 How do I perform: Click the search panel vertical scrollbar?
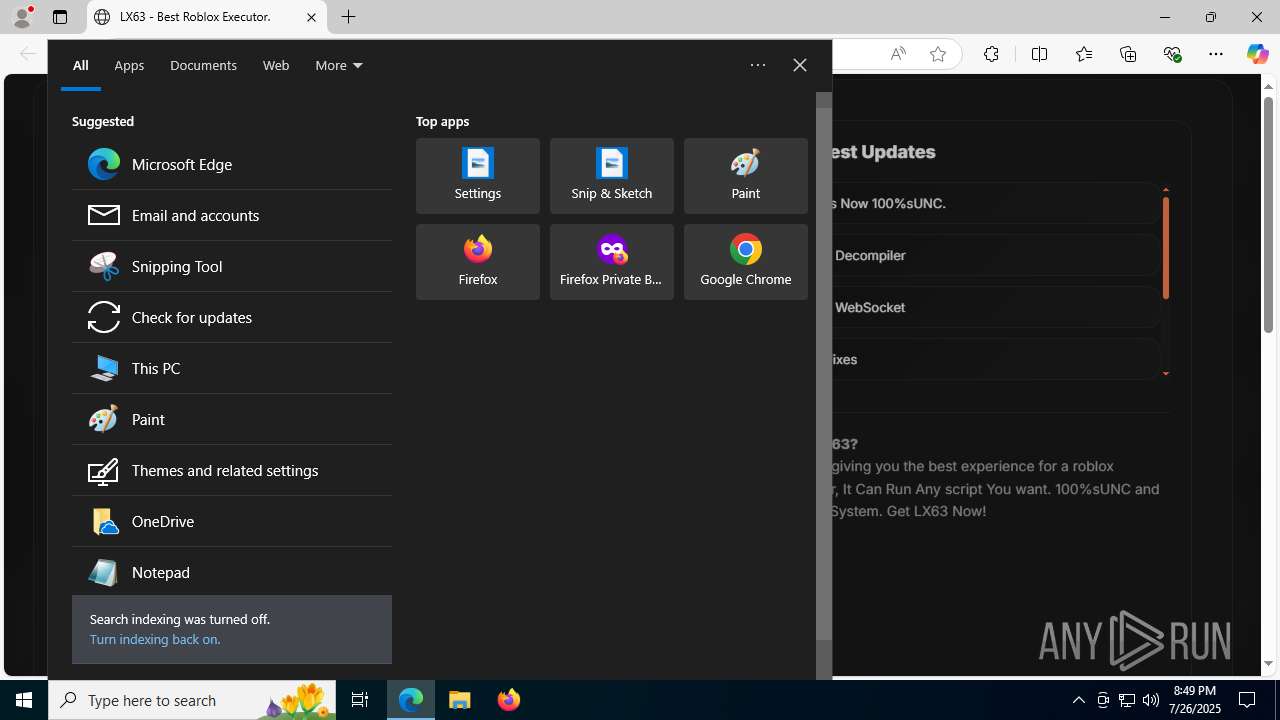point(824,374)
